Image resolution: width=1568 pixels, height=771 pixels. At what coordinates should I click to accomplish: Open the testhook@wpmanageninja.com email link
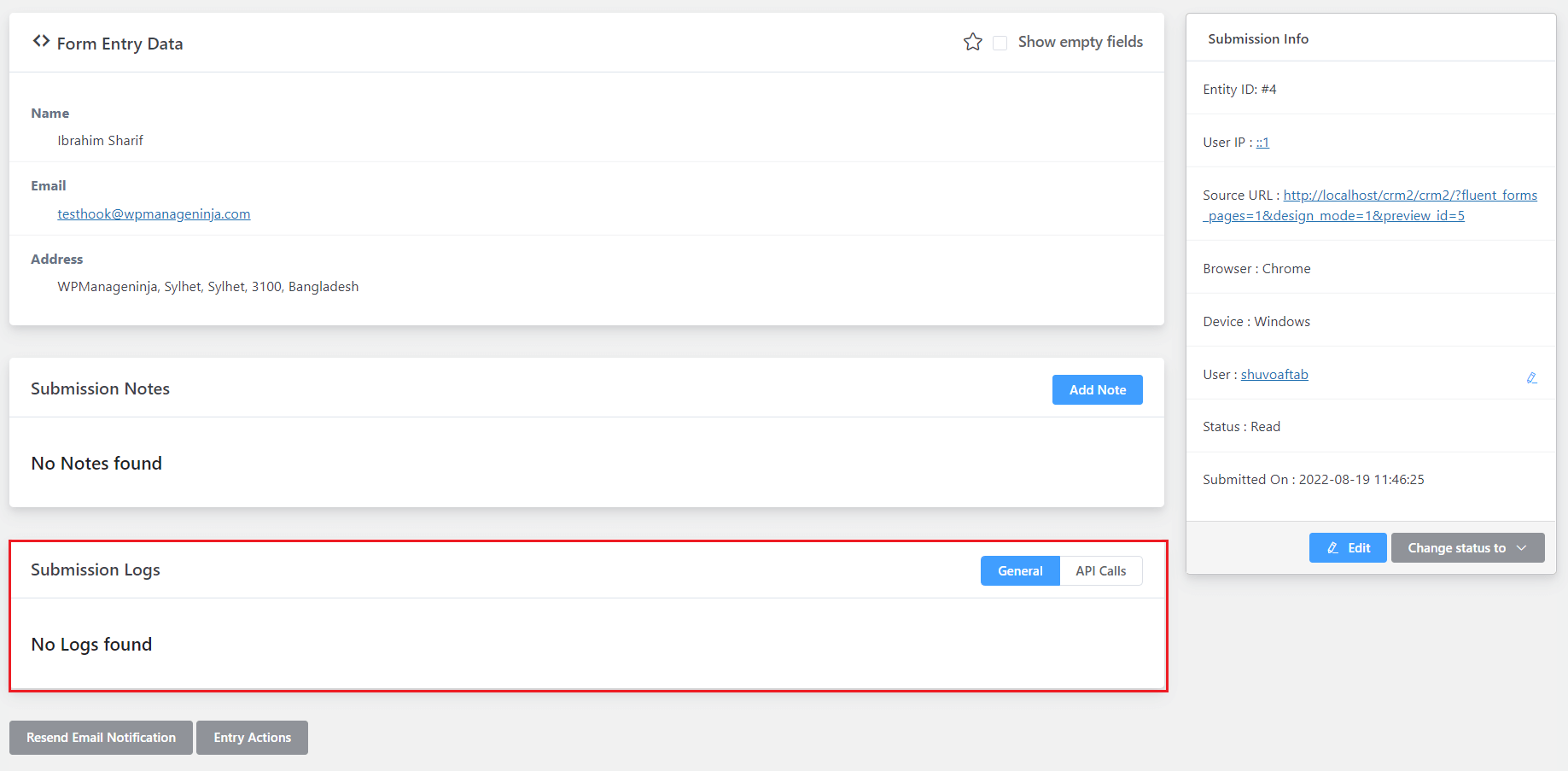coord(154,213)
